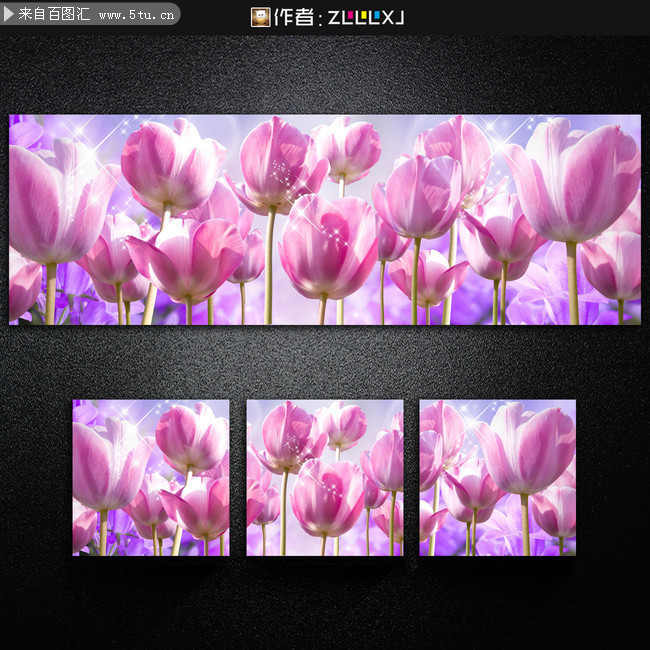Click the play triangle beside 来自百图汇
The height and width of the screenshot is (650, 650).
8,14
